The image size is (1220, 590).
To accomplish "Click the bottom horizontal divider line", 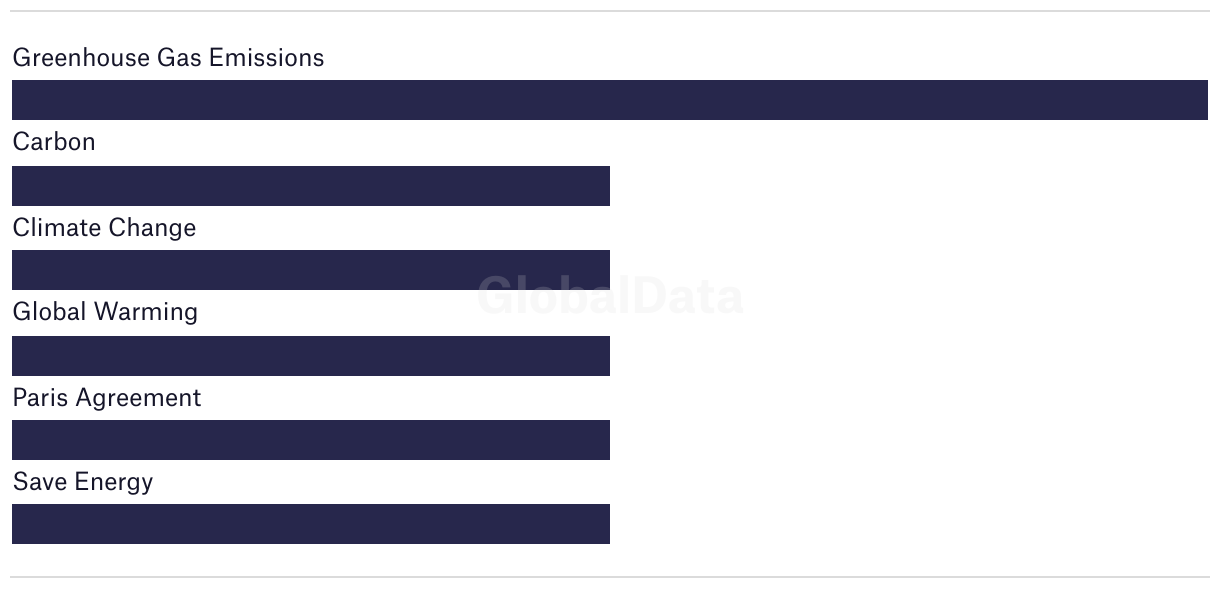I will [610, 577].
